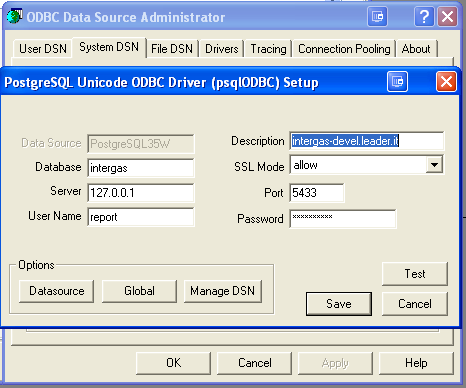Open the Tracing tab
Screen dimensions: 466x388
click(268, 49)
